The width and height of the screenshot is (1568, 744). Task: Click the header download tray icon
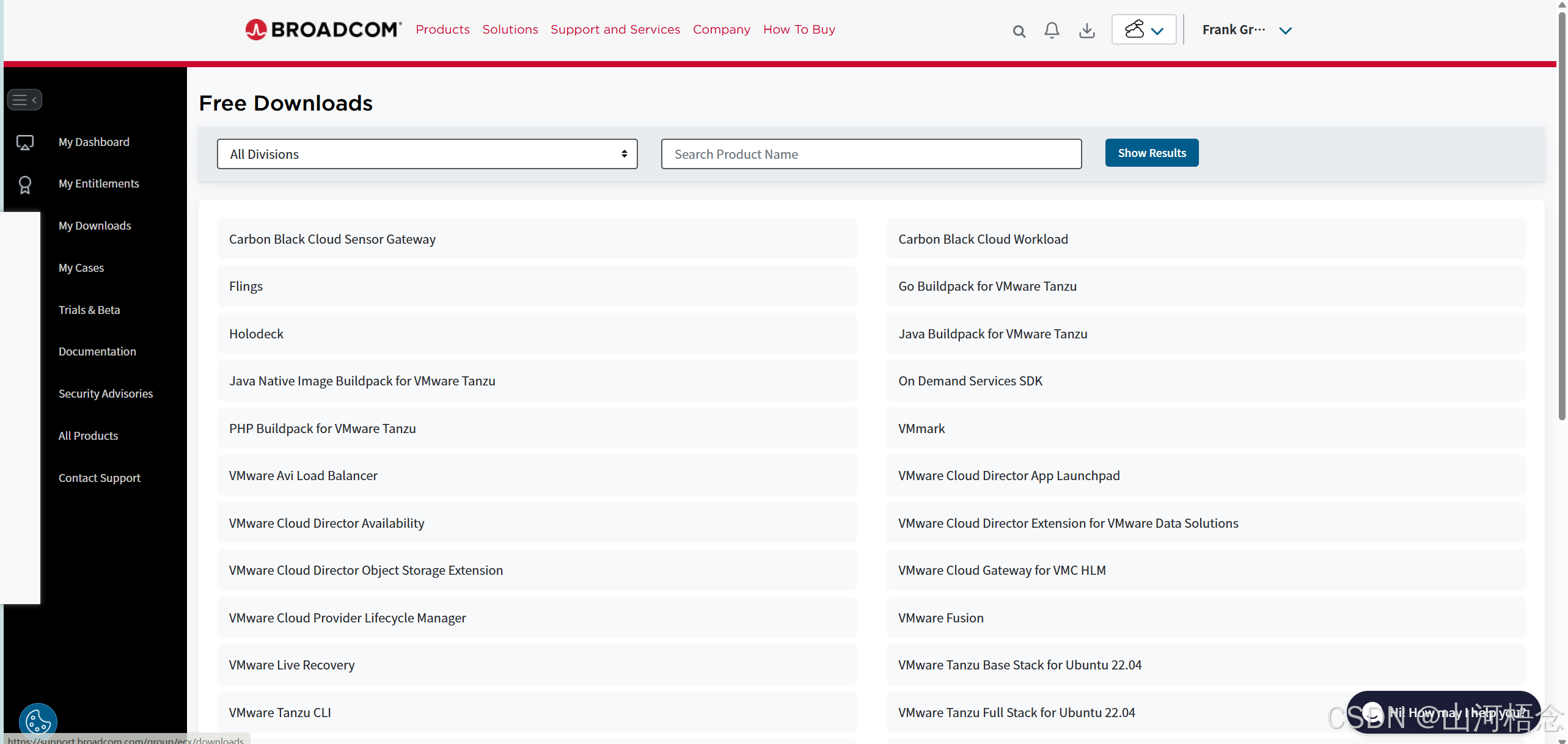click(1086, 30)
